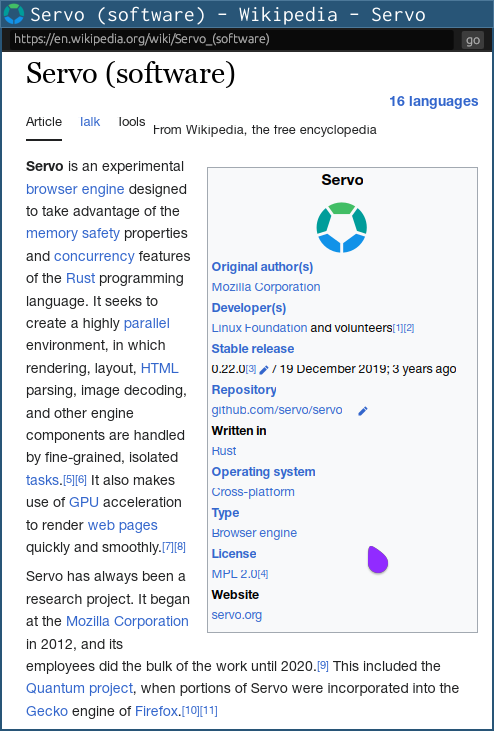494x731 pixels.
Task: Switch to the Talk tab
Action: (x=90, y=122)
